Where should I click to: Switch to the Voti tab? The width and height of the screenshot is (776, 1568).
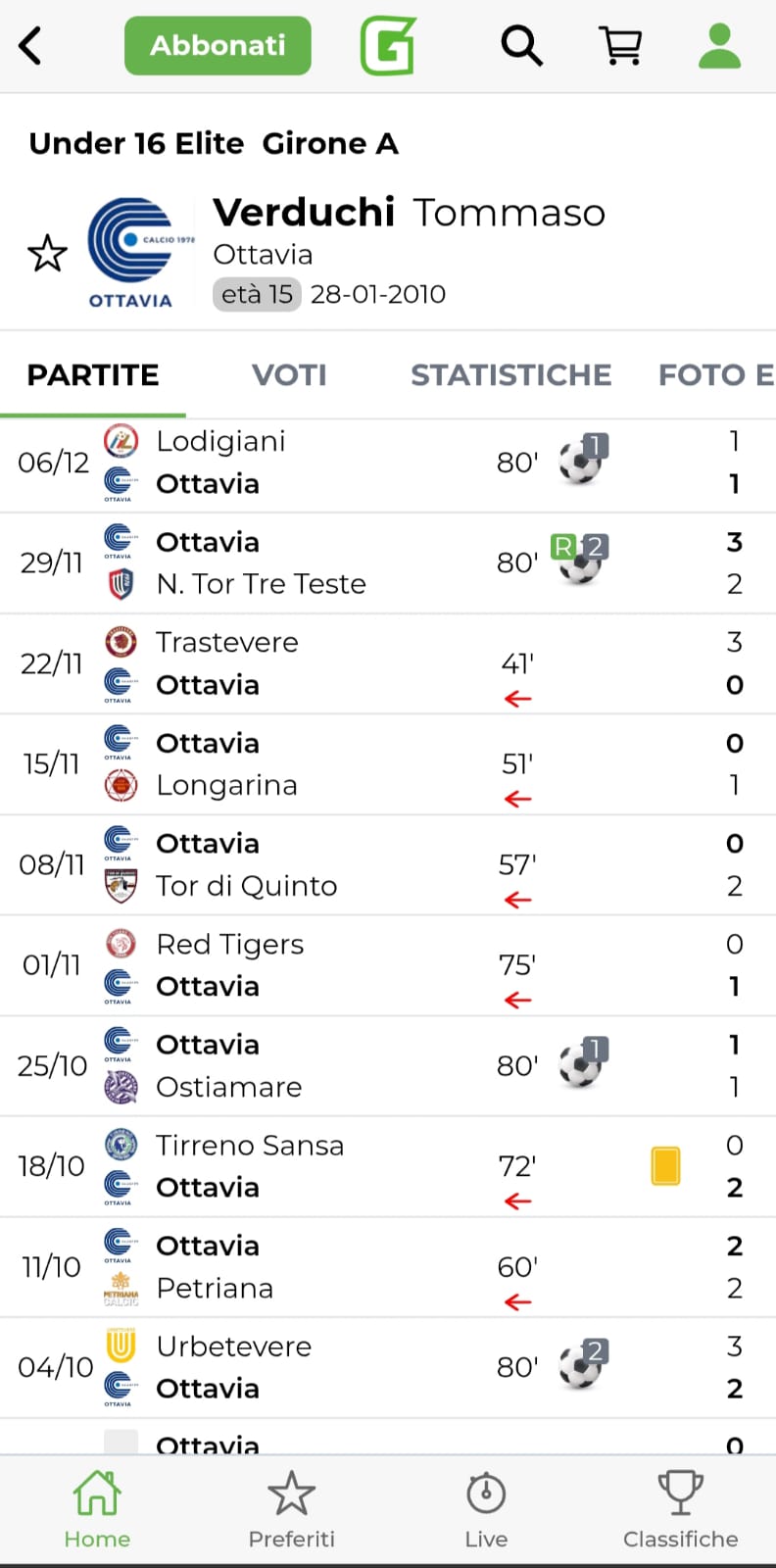tap(289, 374)
